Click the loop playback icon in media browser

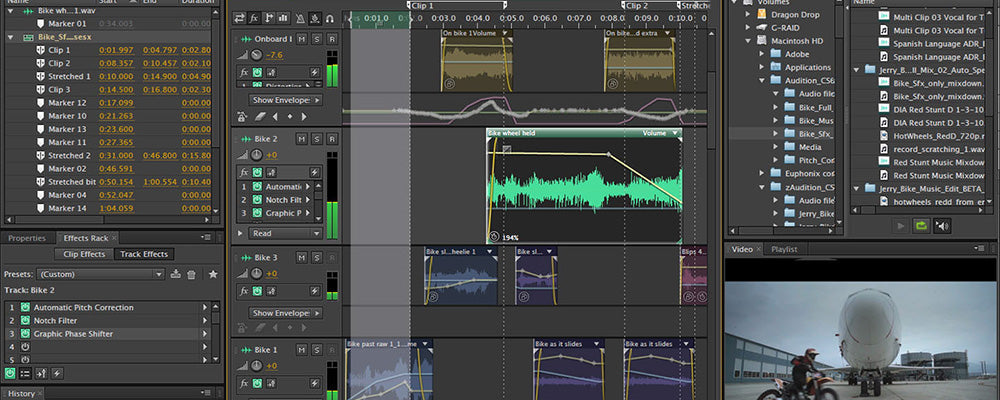920,226
